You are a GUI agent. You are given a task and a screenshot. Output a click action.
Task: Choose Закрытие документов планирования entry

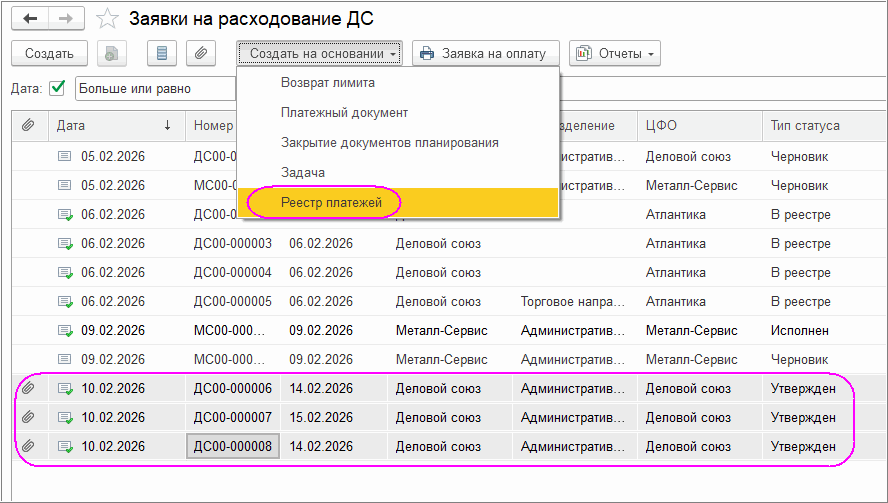click(389, 143)
